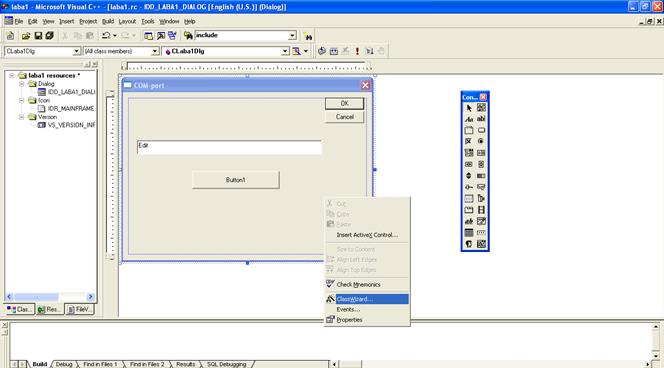
Task: Pick the Spin control tool
Action: (x=469, y=176)
